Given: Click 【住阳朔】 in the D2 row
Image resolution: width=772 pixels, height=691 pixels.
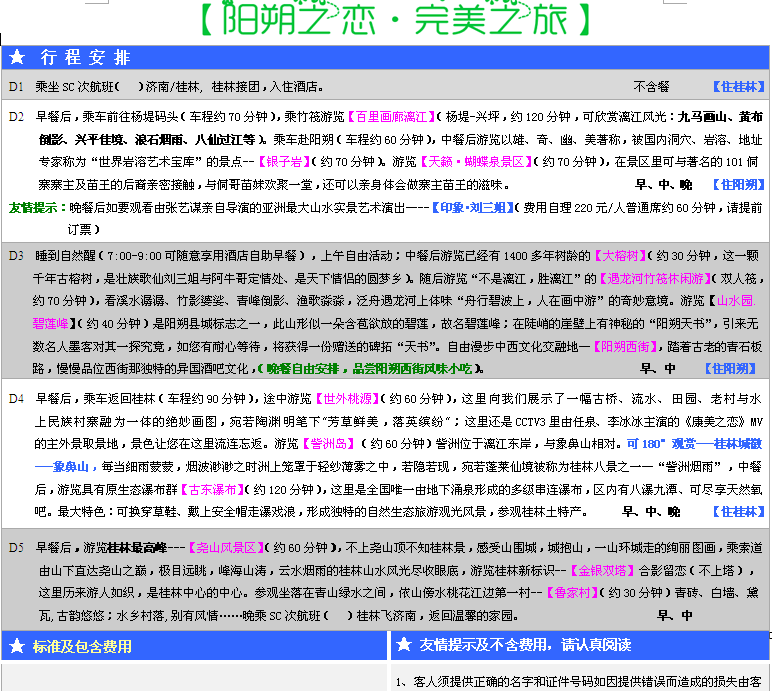Looking at the screenshot, I should coord(738,185).
